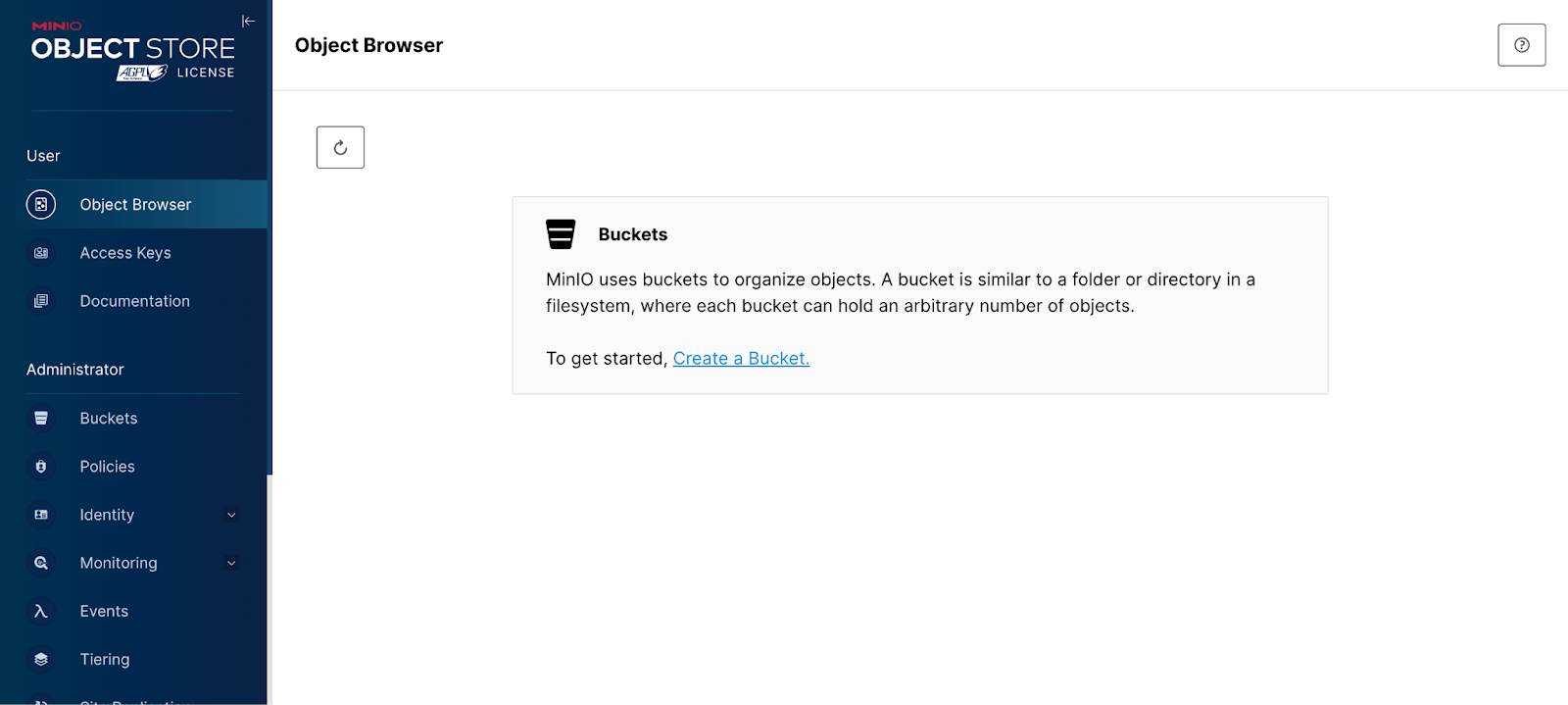Click the Access Keys sidebar icon

(41, 253)
